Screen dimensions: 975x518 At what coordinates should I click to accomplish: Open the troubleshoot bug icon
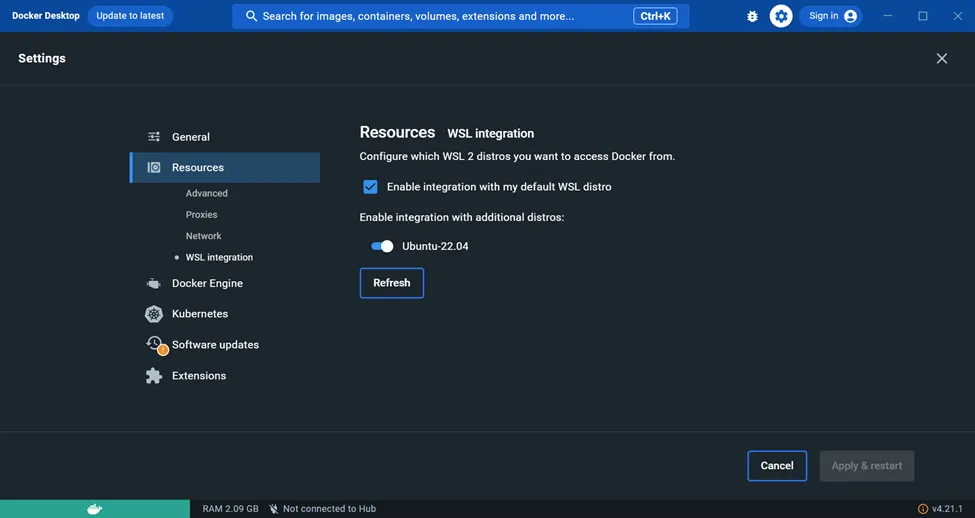[x=752, y=16]
